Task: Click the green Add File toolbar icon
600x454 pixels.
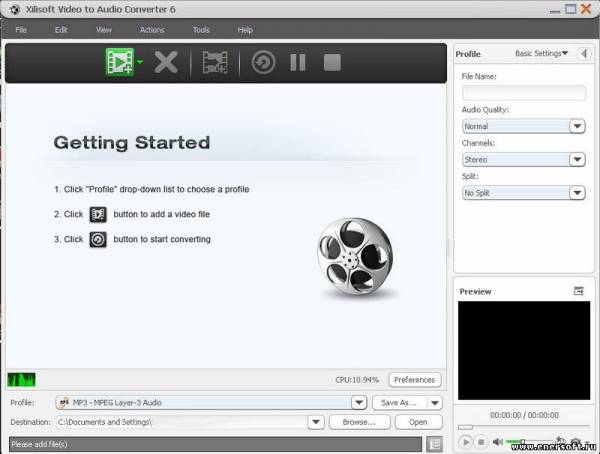Action: [x=120, y=62]
